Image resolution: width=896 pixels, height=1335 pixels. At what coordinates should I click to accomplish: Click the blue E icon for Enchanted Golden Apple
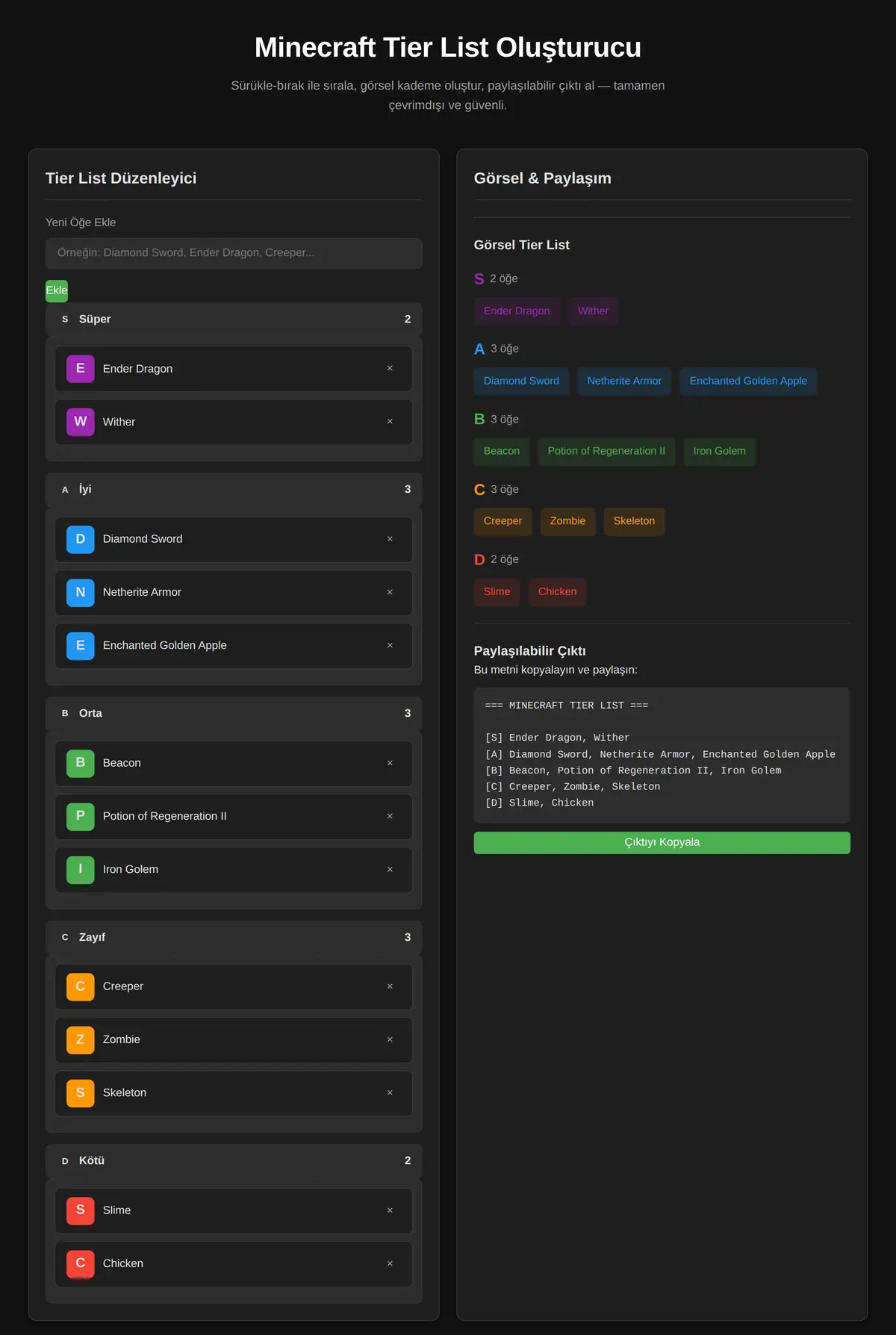(81, 645)
